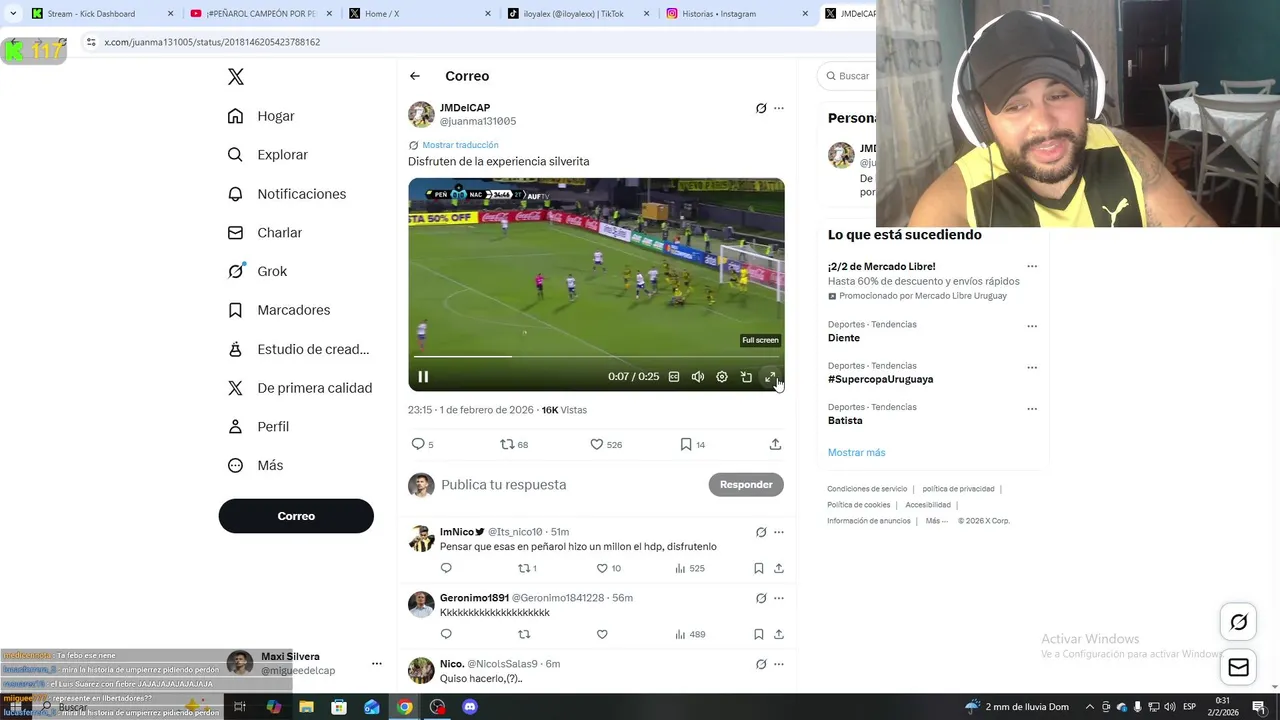The width and height of the screenshot is (1280, 720).
Task: Open Estudio de creadores in the sidebar
Action: click(x=298, y=349)
